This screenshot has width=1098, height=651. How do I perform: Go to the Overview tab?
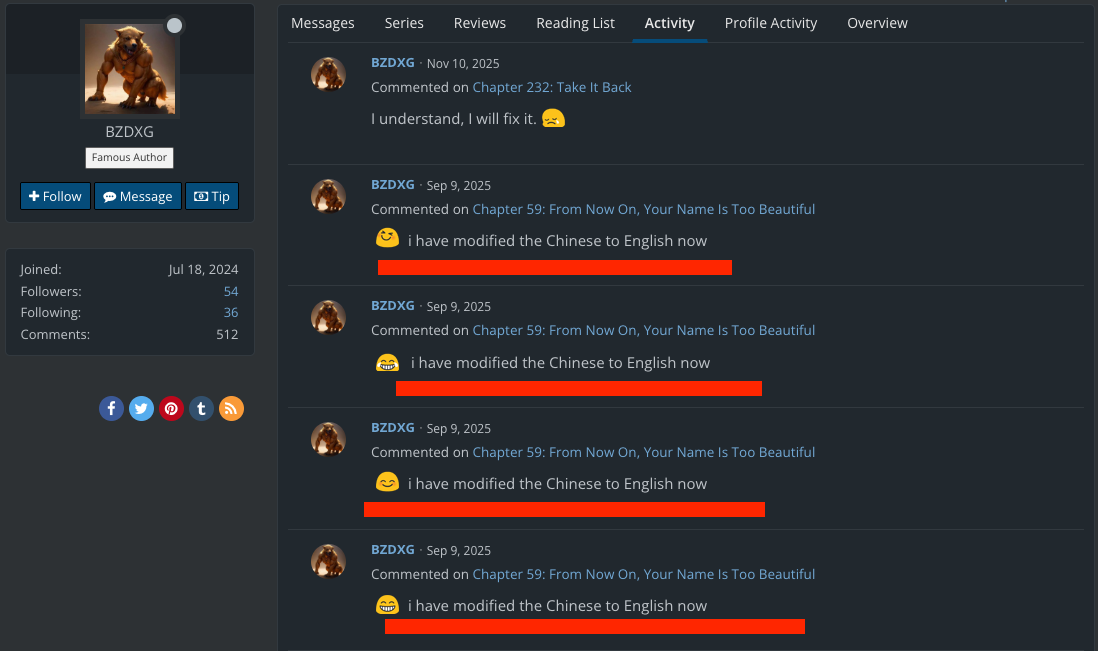[x=877, y=23]
